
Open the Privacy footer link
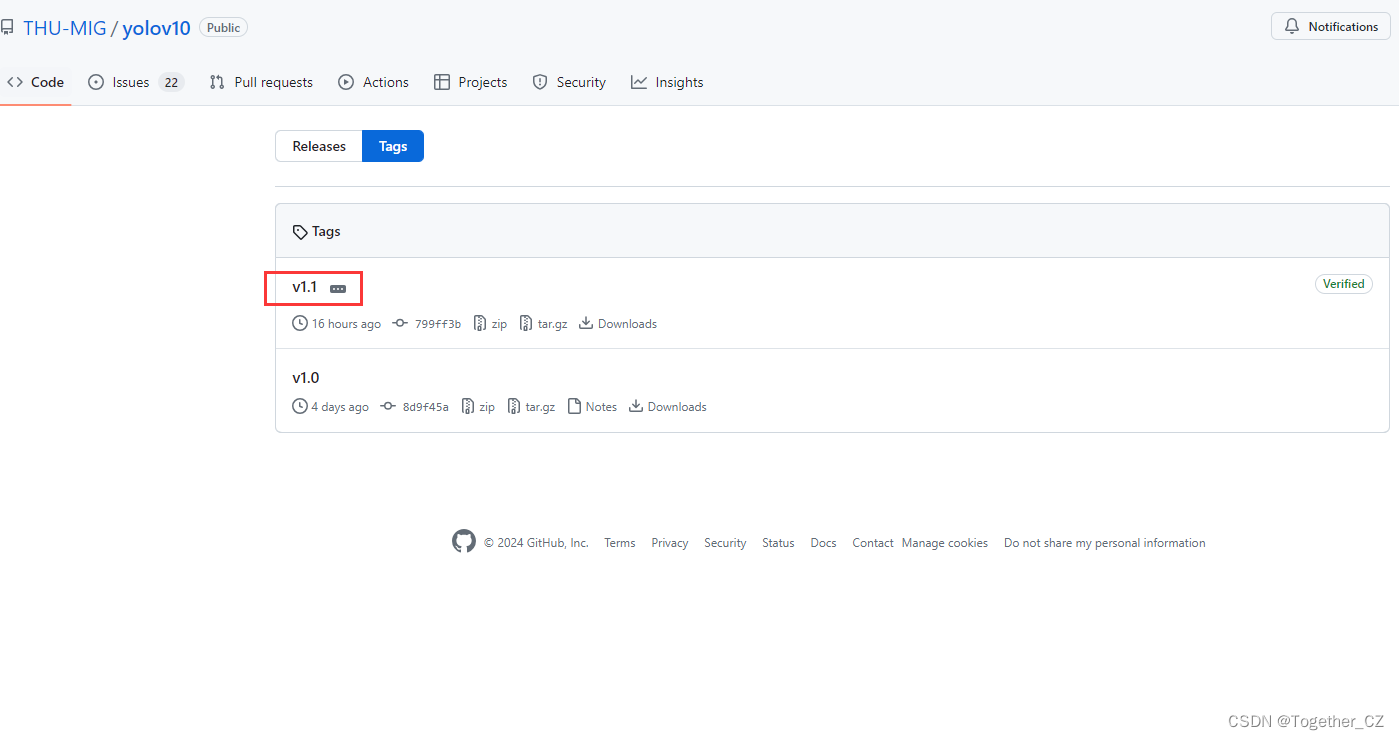tap(670, 543)
